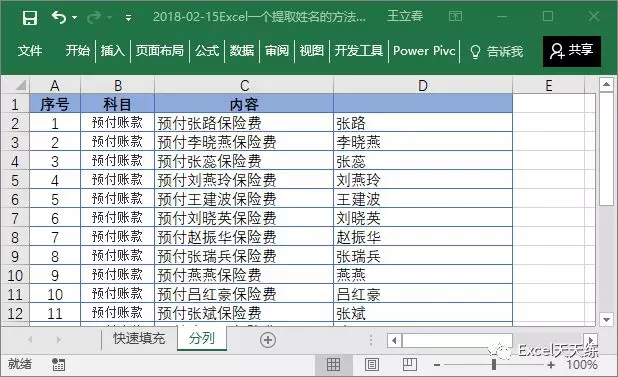Click the next sheet navigation arrow
618x377 pixels.
click(59, 340)
